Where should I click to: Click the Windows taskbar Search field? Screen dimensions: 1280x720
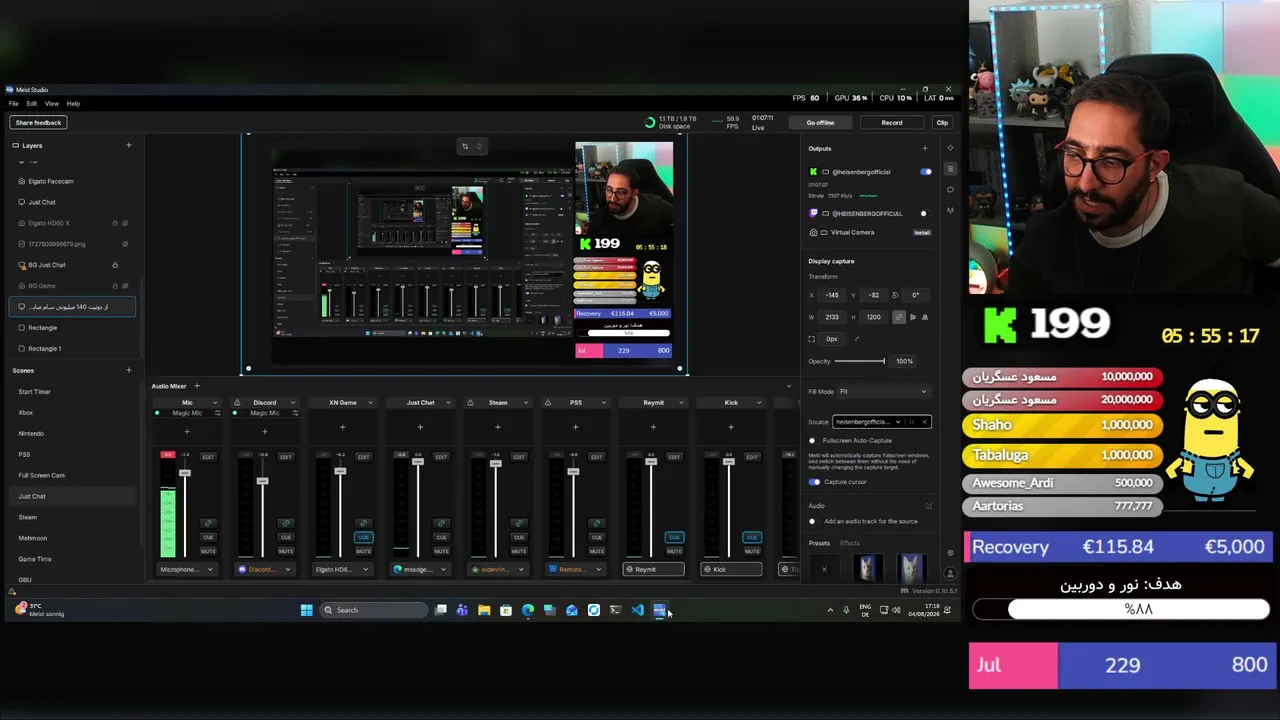point(373,610)
